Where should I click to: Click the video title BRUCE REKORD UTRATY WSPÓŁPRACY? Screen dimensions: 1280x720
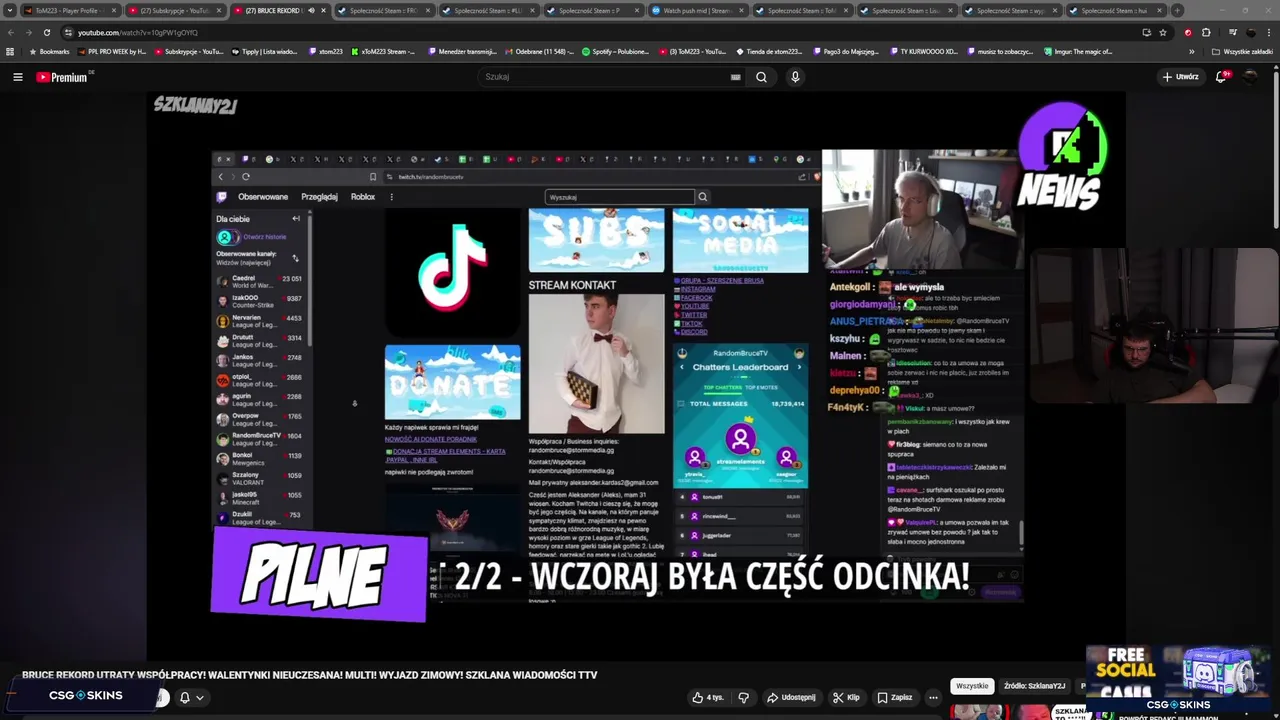(310, 675)
